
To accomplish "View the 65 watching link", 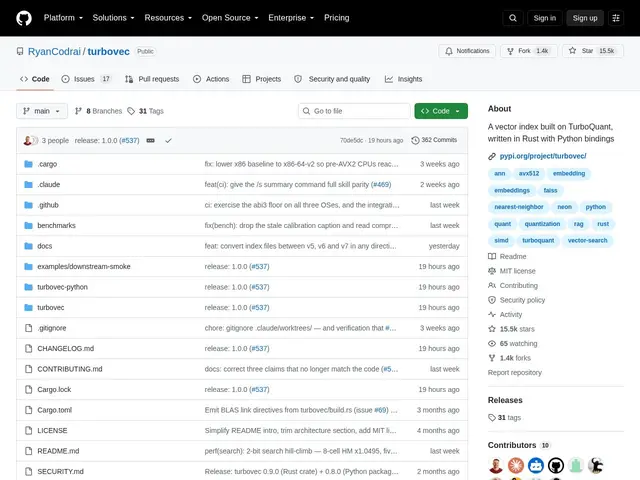I will [513, 344].
